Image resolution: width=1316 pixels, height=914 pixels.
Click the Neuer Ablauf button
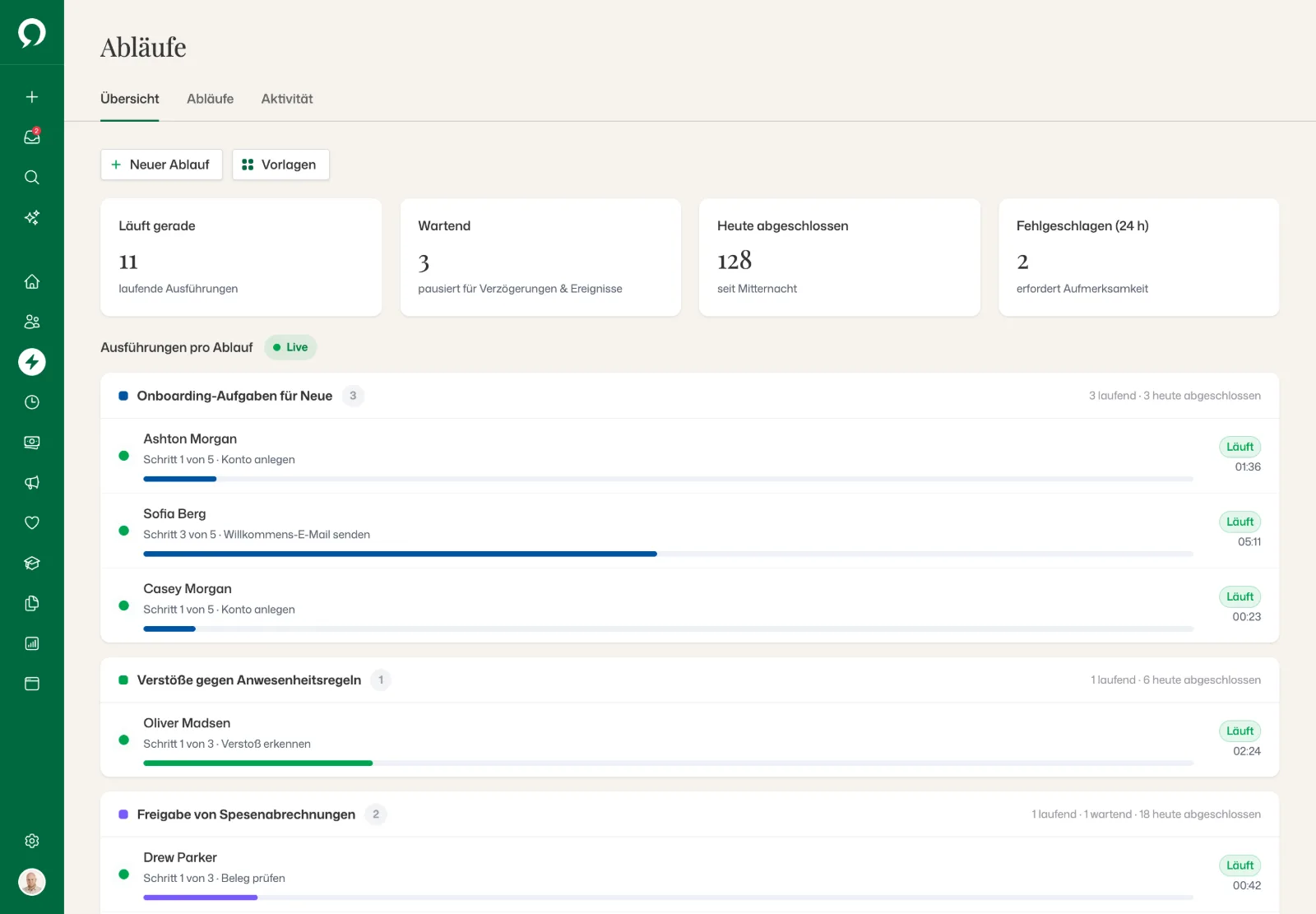click(x=161, y=165)
